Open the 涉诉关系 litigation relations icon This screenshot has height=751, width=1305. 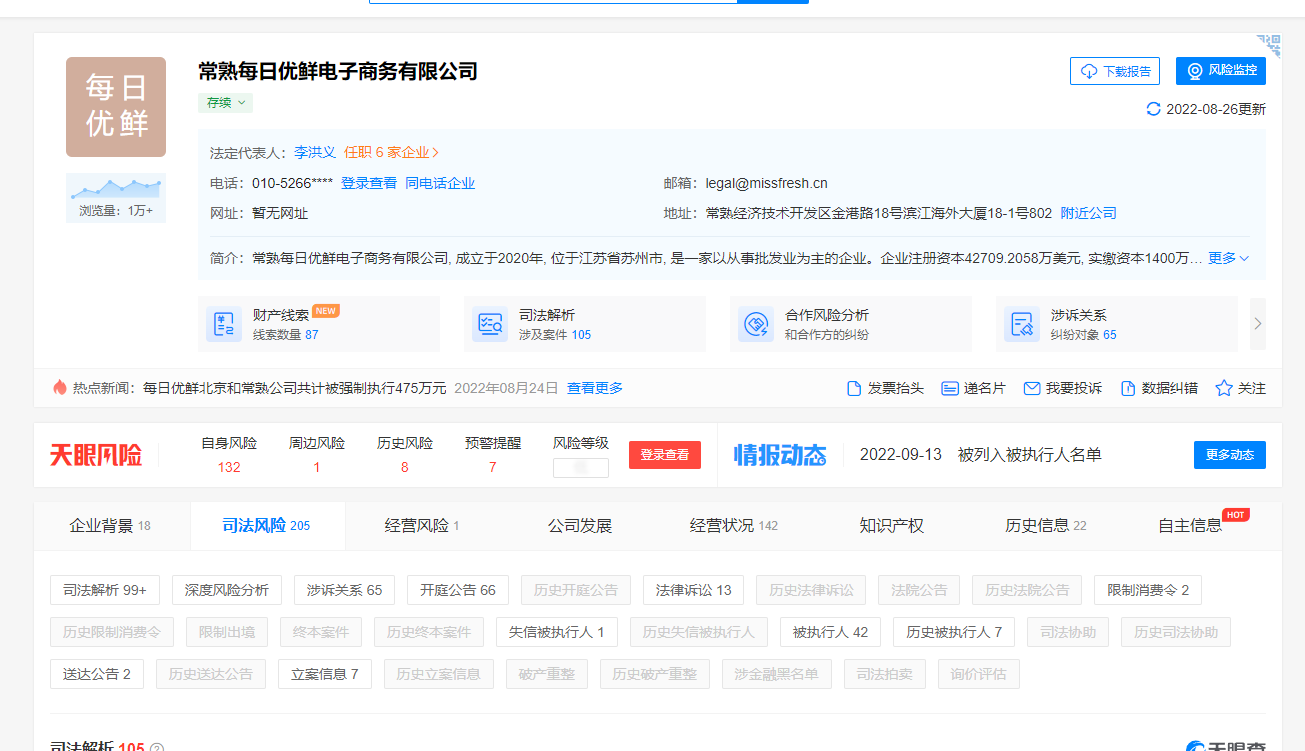pos(1022,324)
